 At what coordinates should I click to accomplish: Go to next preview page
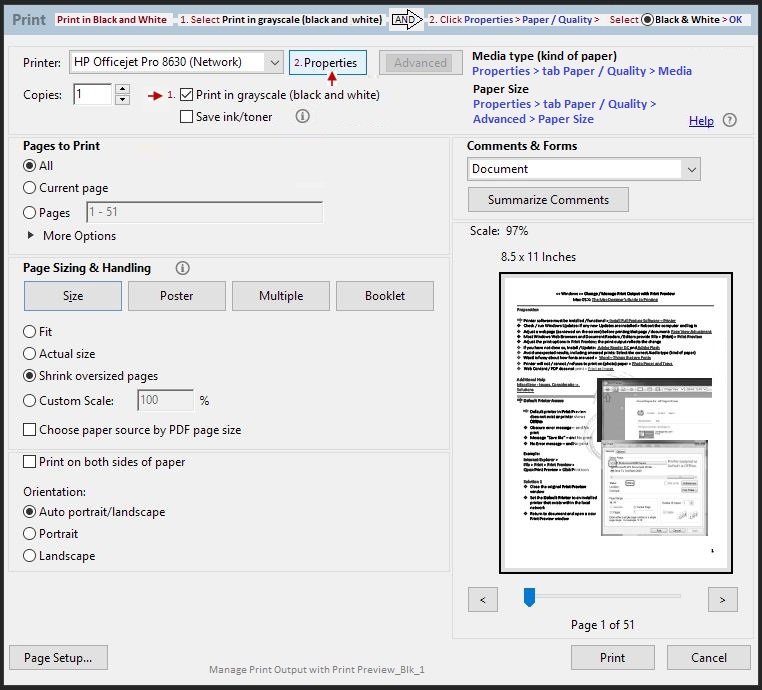tap(722, 600)
